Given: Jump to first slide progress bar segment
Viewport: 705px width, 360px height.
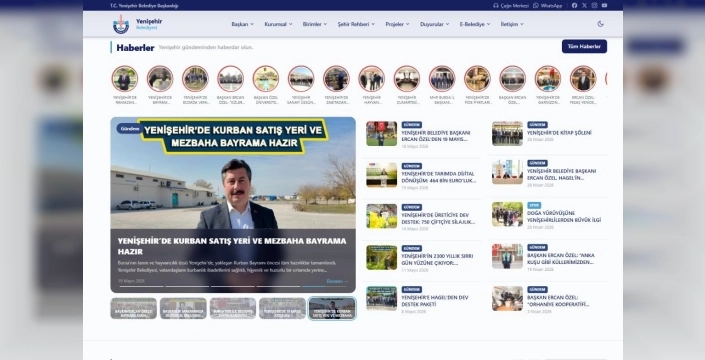Looking at the screenshot, I should 141,286.
